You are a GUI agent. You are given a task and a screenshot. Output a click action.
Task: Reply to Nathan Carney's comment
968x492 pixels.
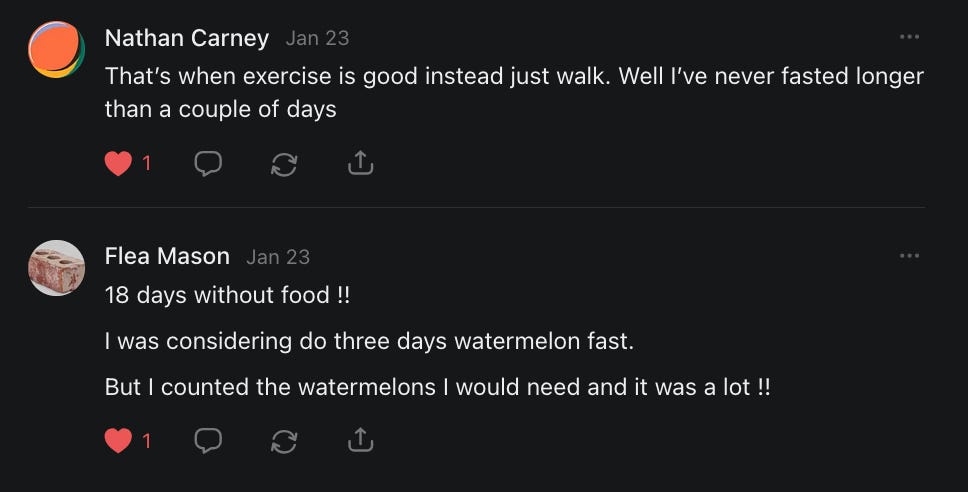click(x=207, y=164)
